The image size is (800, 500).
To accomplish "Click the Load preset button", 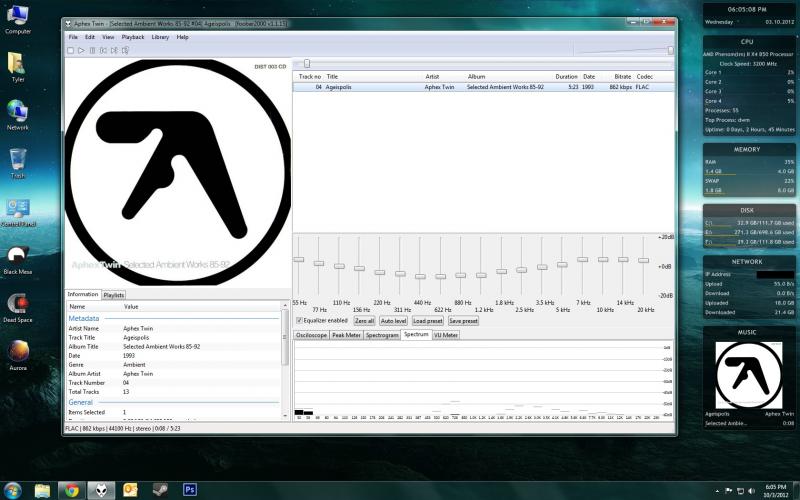I will pos(428,321).
